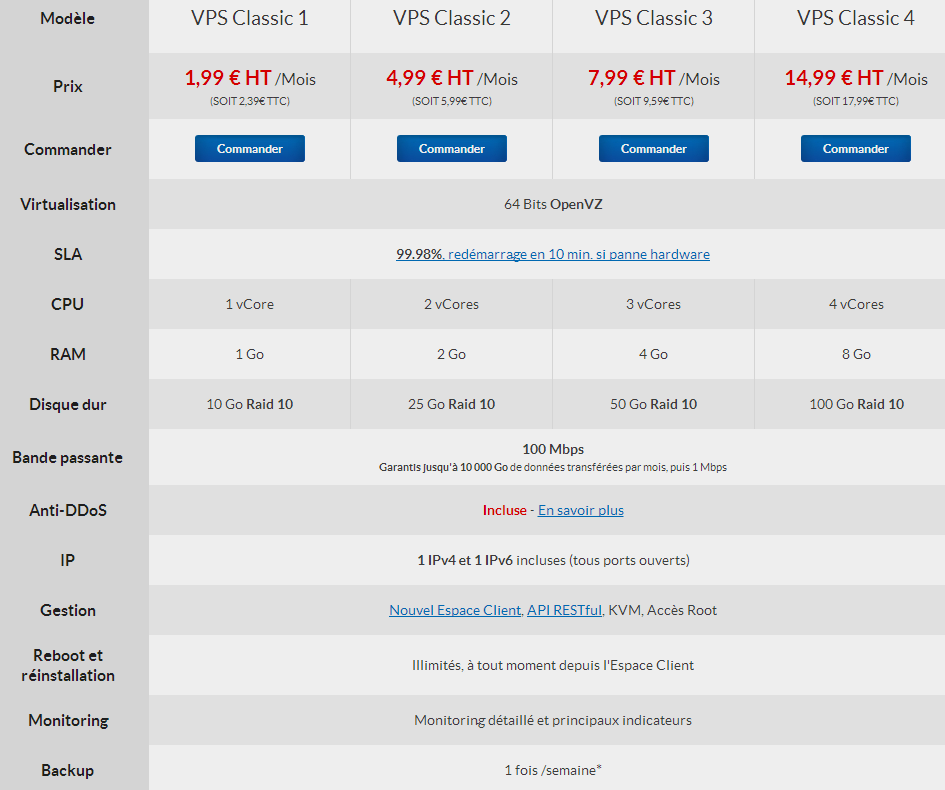This screenshot has width=945, height=790.
Task: Click the 8 Go RAM cell
Action: coord(856,354)
